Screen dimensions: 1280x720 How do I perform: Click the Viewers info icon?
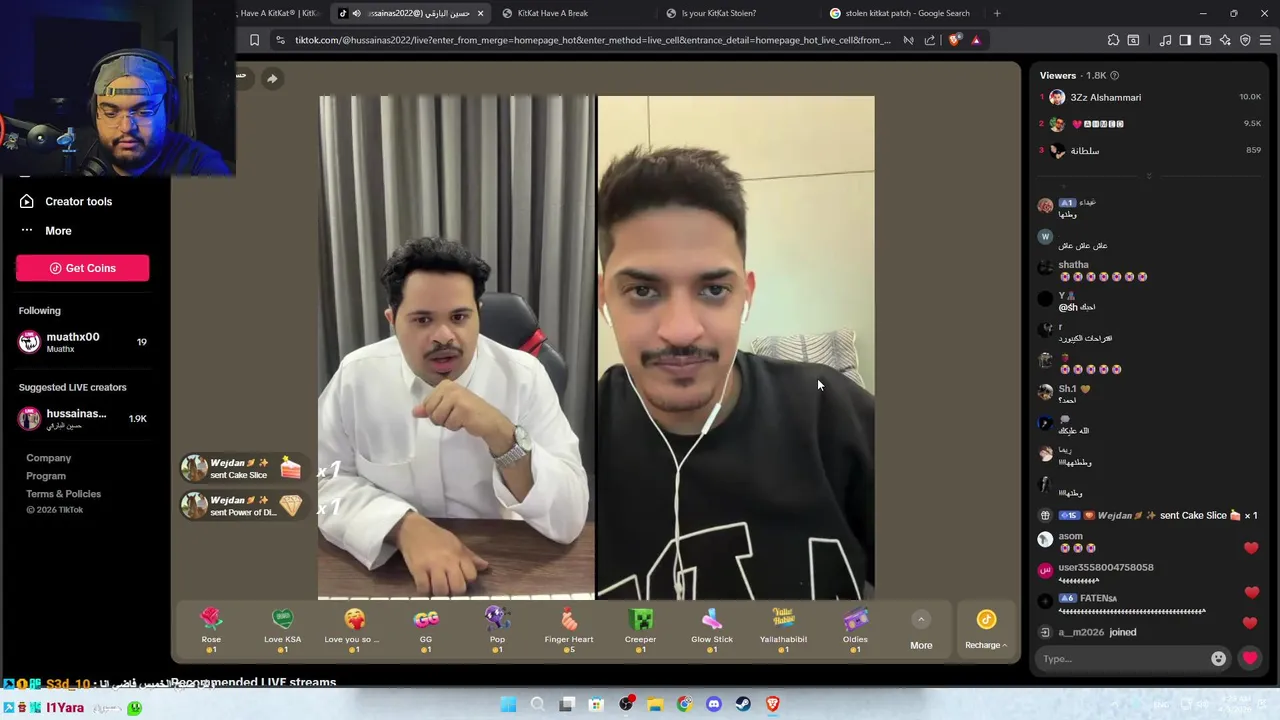pyautogui.click(x=1115, y=76)
